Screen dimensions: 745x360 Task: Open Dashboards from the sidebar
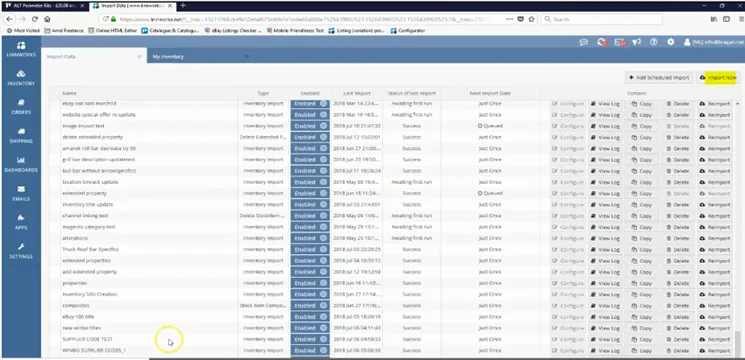(x=21, y=164)
